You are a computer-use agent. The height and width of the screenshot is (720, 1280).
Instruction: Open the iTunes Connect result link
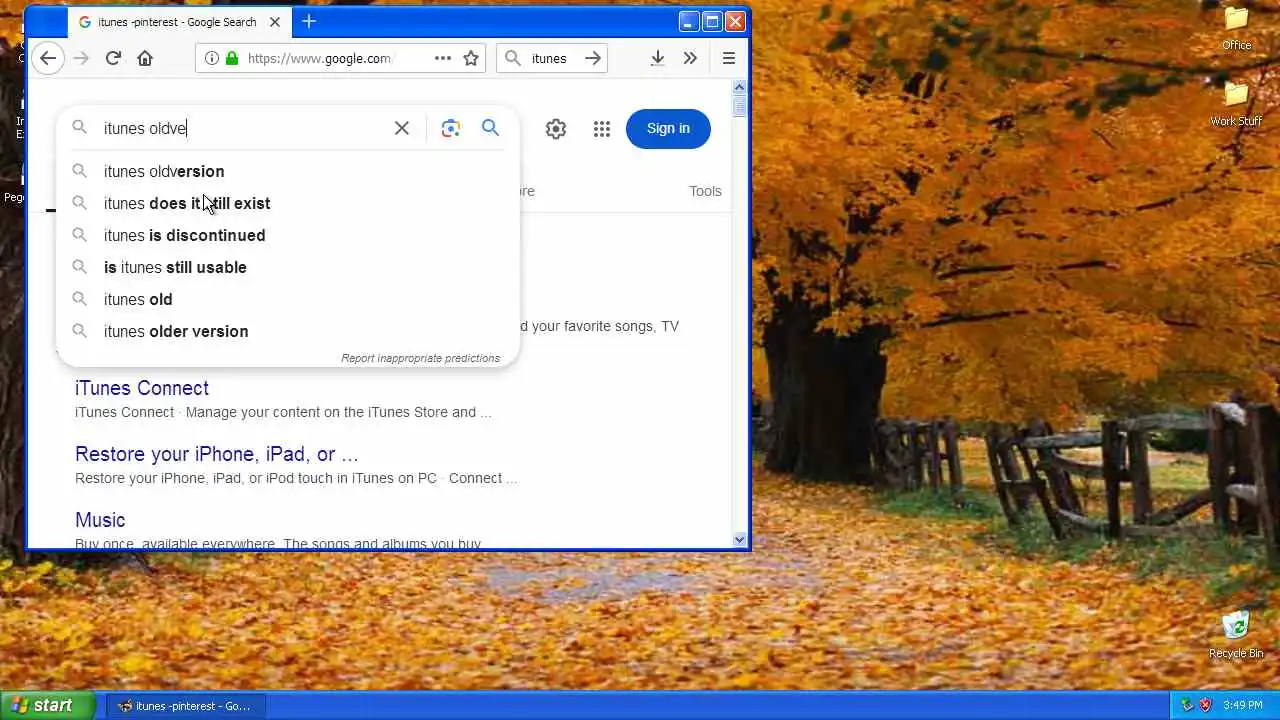[x=142, y=388]
